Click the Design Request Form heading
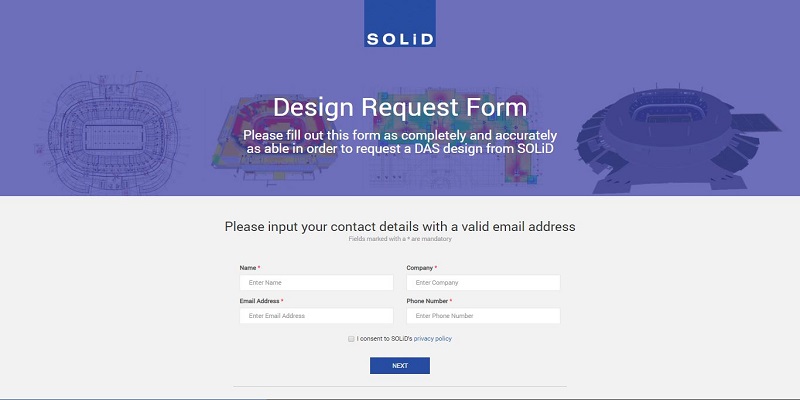The height and width of the screenshot is (400, 800). pos(400,107)
